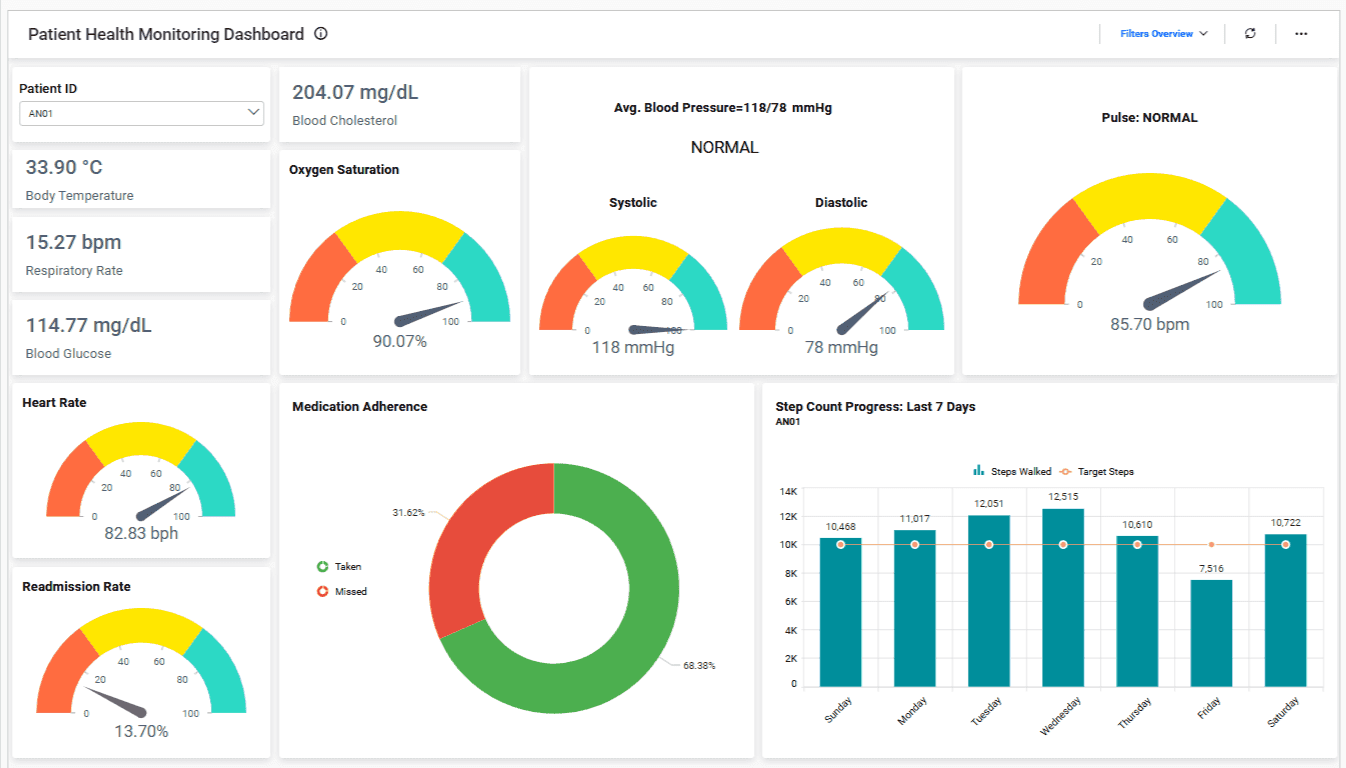Click the green Taken legend icon

tap(322, 566)
